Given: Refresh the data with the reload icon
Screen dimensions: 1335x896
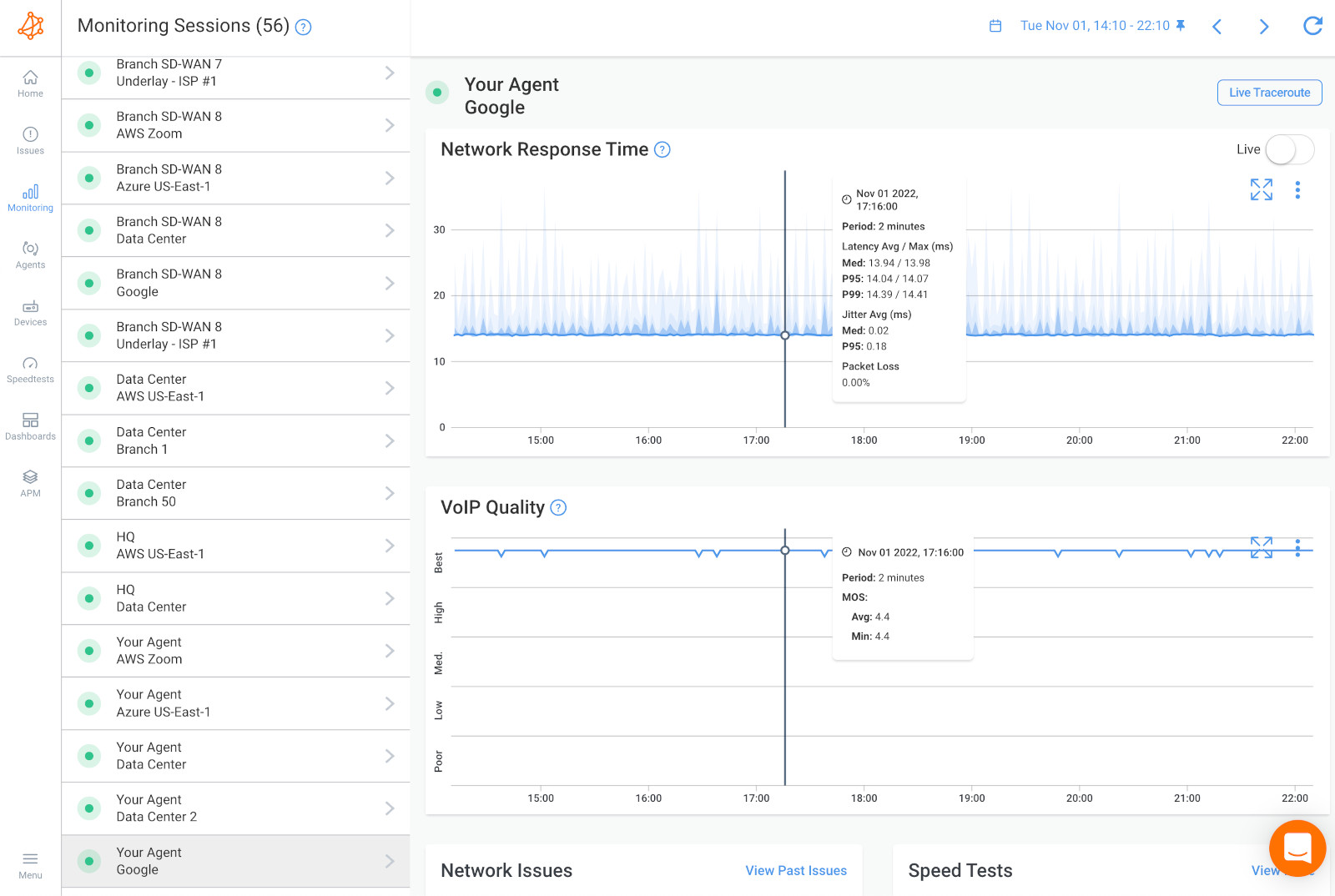Looking at the screenshot, I should pyautogui.click(x=1312, y=26).
